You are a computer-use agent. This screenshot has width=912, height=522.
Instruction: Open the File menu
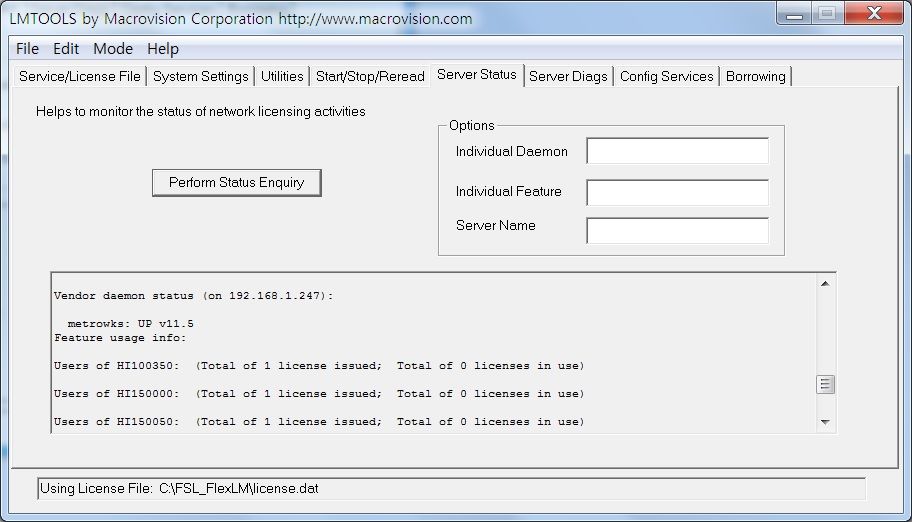tap(27, 49)
